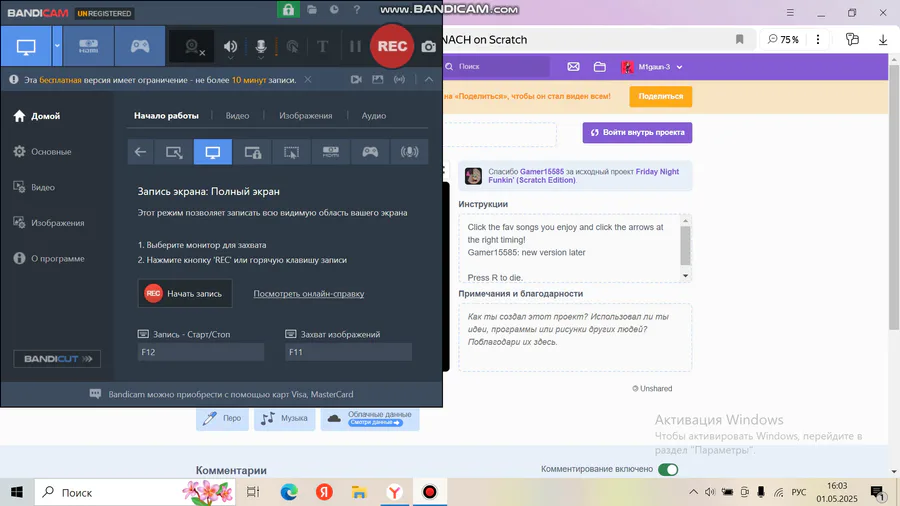The image size is (900, 506).
Task: Click the F12 record hotkey field
Action: (201, 352)
